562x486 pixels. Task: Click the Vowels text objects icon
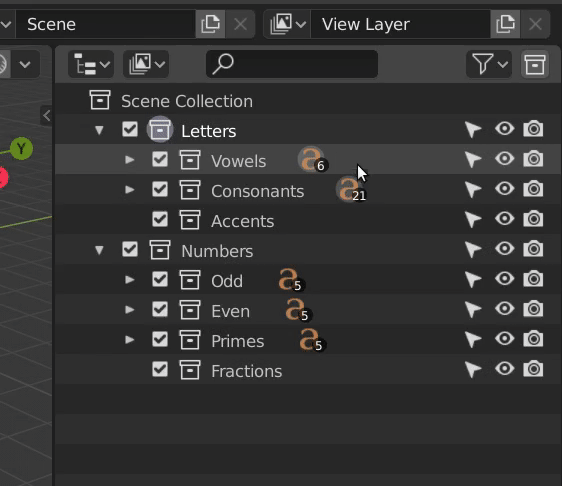(x=313, y=159)
